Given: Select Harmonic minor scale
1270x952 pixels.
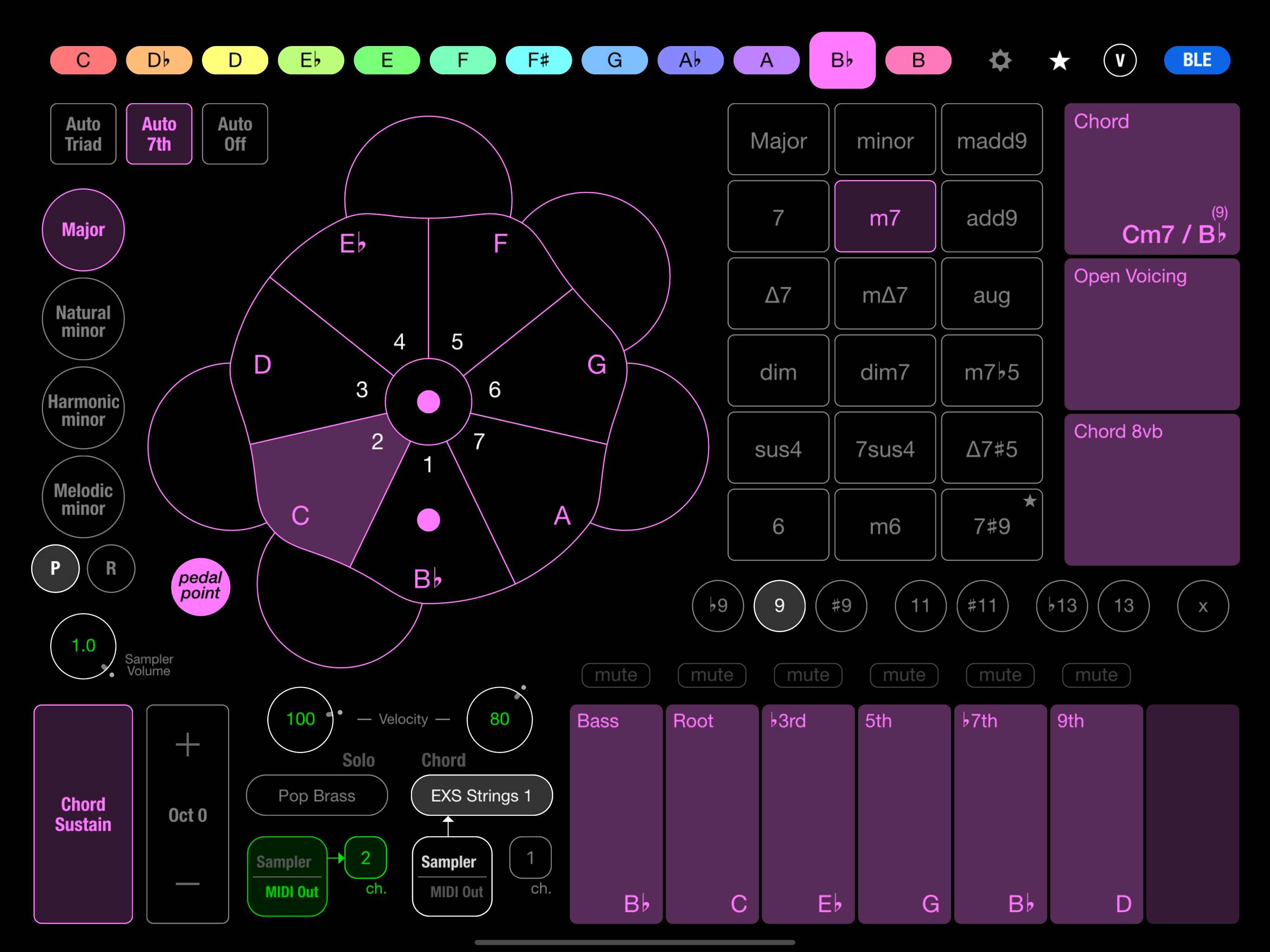Looking at the screenshot, I should click(83, 408).
